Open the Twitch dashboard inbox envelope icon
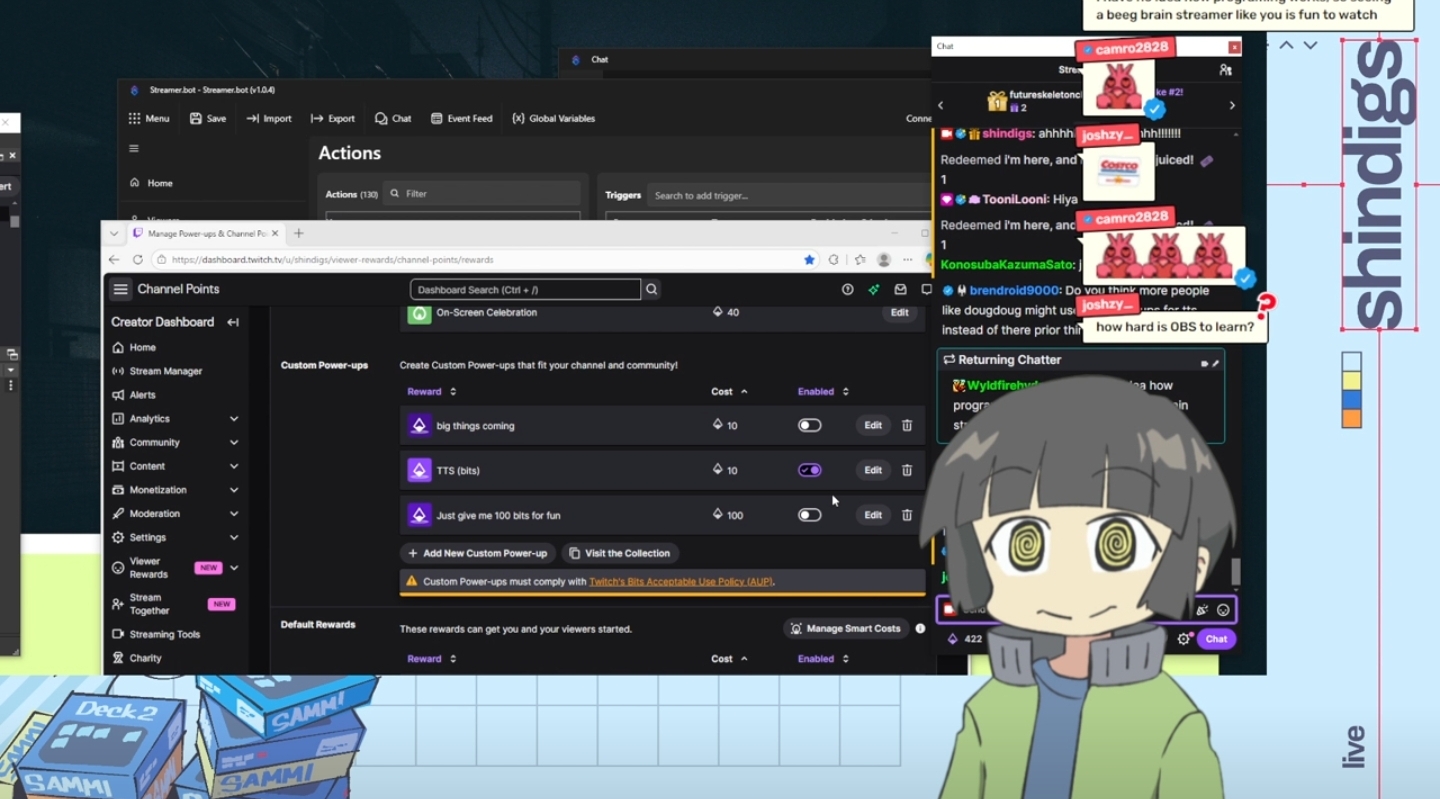1440x799 pixels. pos(900,289)
